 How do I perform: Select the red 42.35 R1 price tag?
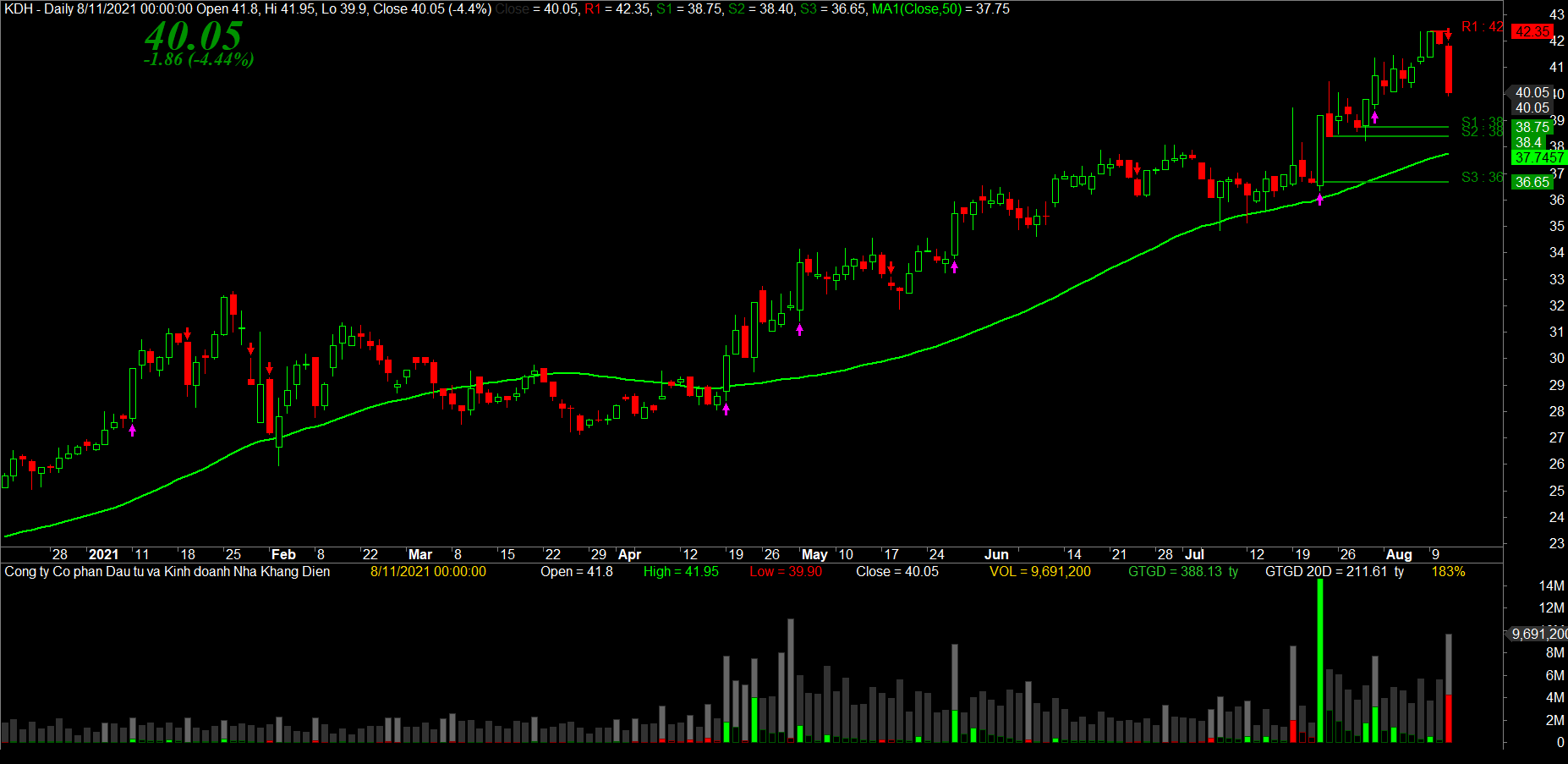pos(1532,31)
